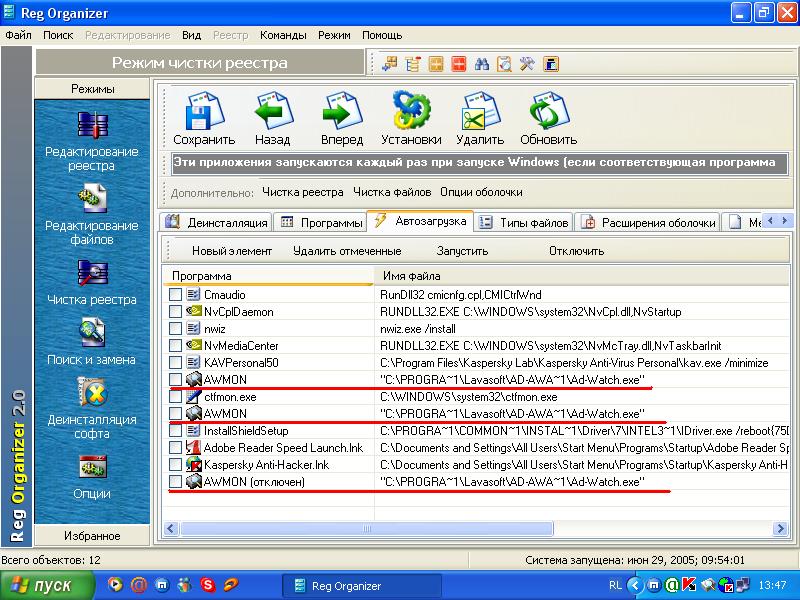Click the red @ icon in quick launch
Image resolution: width=800 pixels, height=600 pixels.
pyautogui.click(x=139, y=585)
